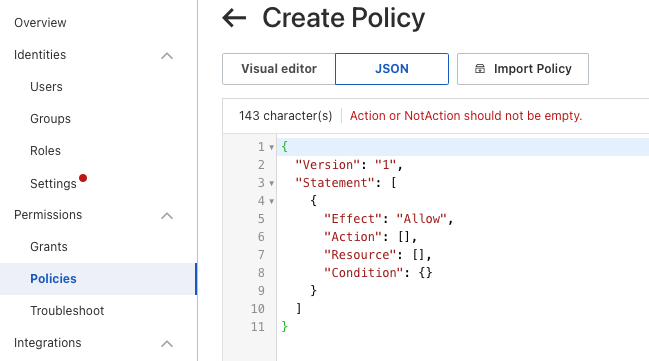Click the red notification dot on Settings

click(x=83, y=178)
